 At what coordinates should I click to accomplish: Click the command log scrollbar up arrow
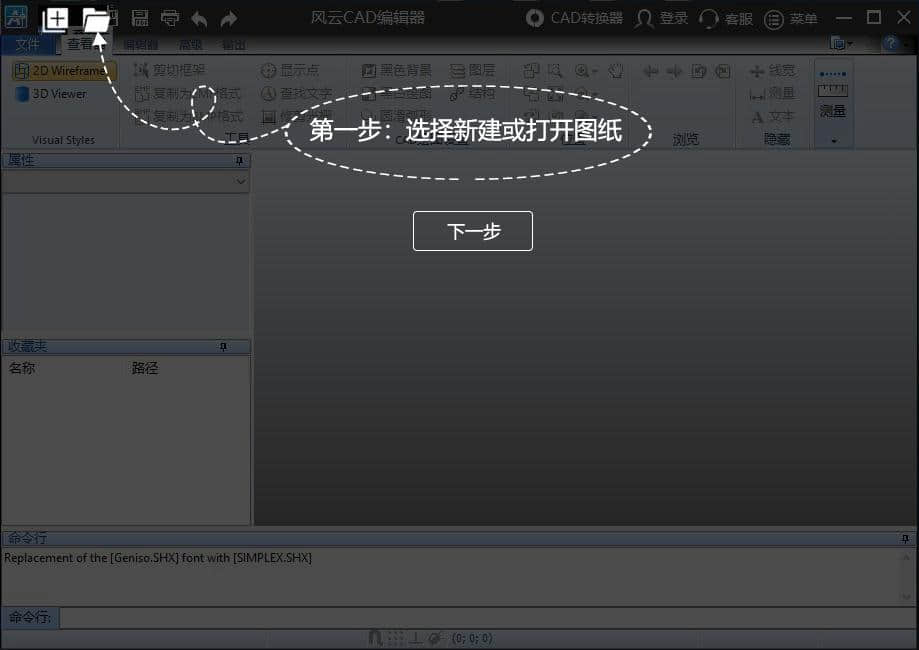tap(906, 557)
